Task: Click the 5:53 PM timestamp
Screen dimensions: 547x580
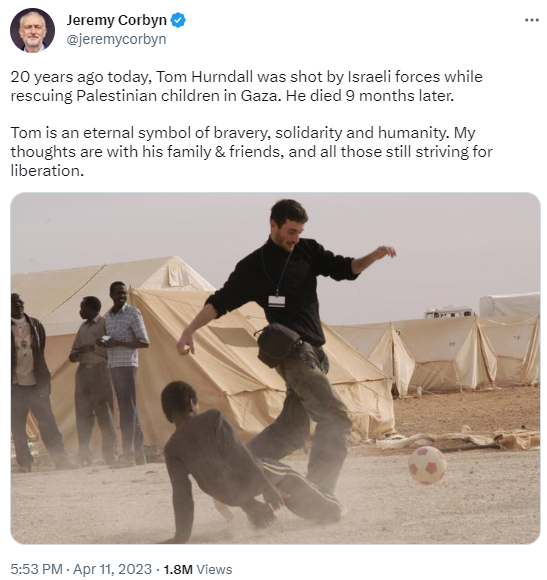Action: coord(36,569)
